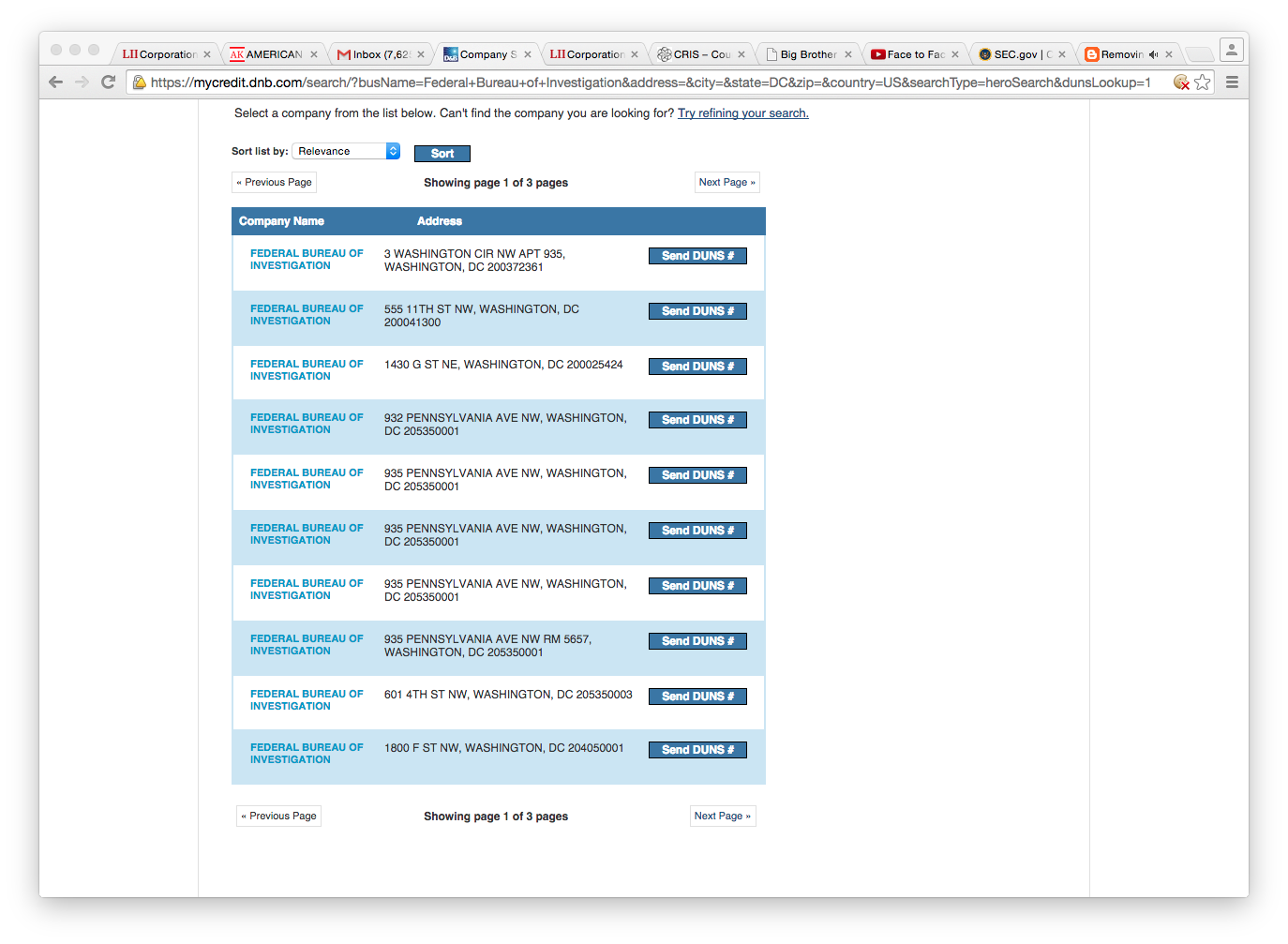
Task: Reload the page with the refresh icon
Action: click(x=108, y=82)
